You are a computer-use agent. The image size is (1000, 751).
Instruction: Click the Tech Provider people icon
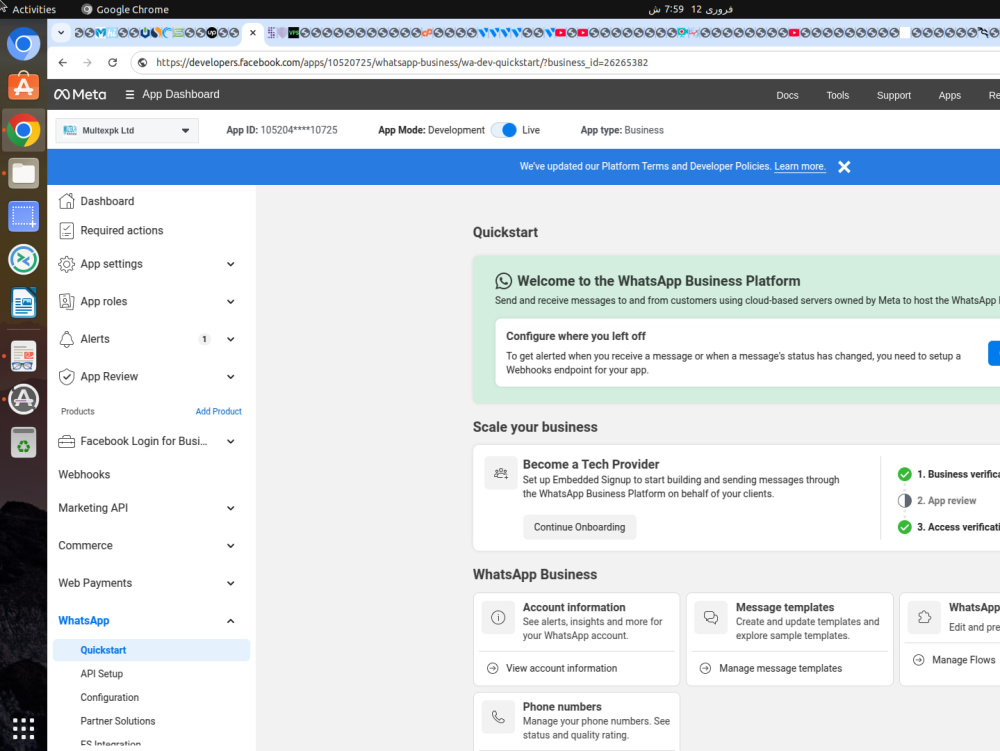[x=501, y=473]
